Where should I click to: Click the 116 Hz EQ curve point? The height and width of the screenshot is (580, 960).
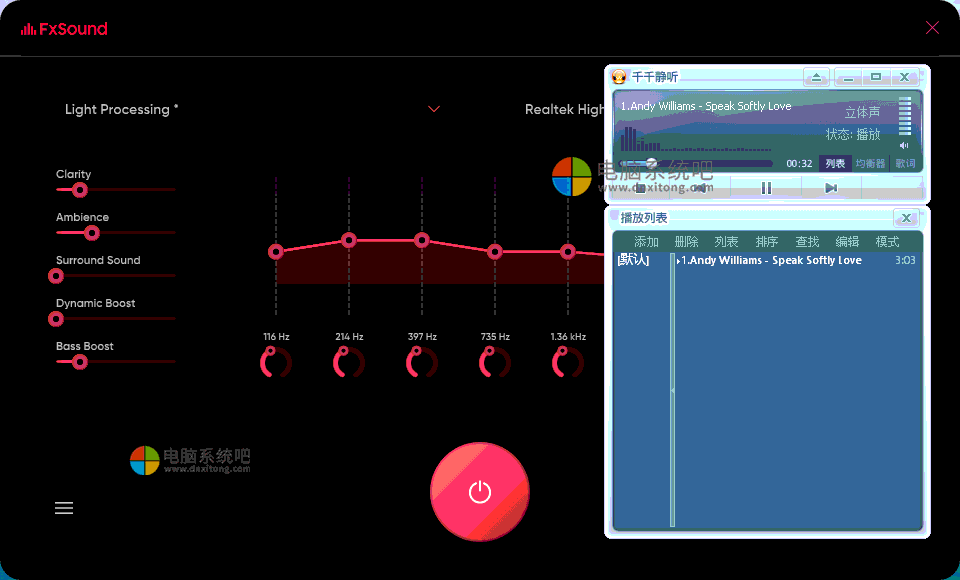(276, 252)
